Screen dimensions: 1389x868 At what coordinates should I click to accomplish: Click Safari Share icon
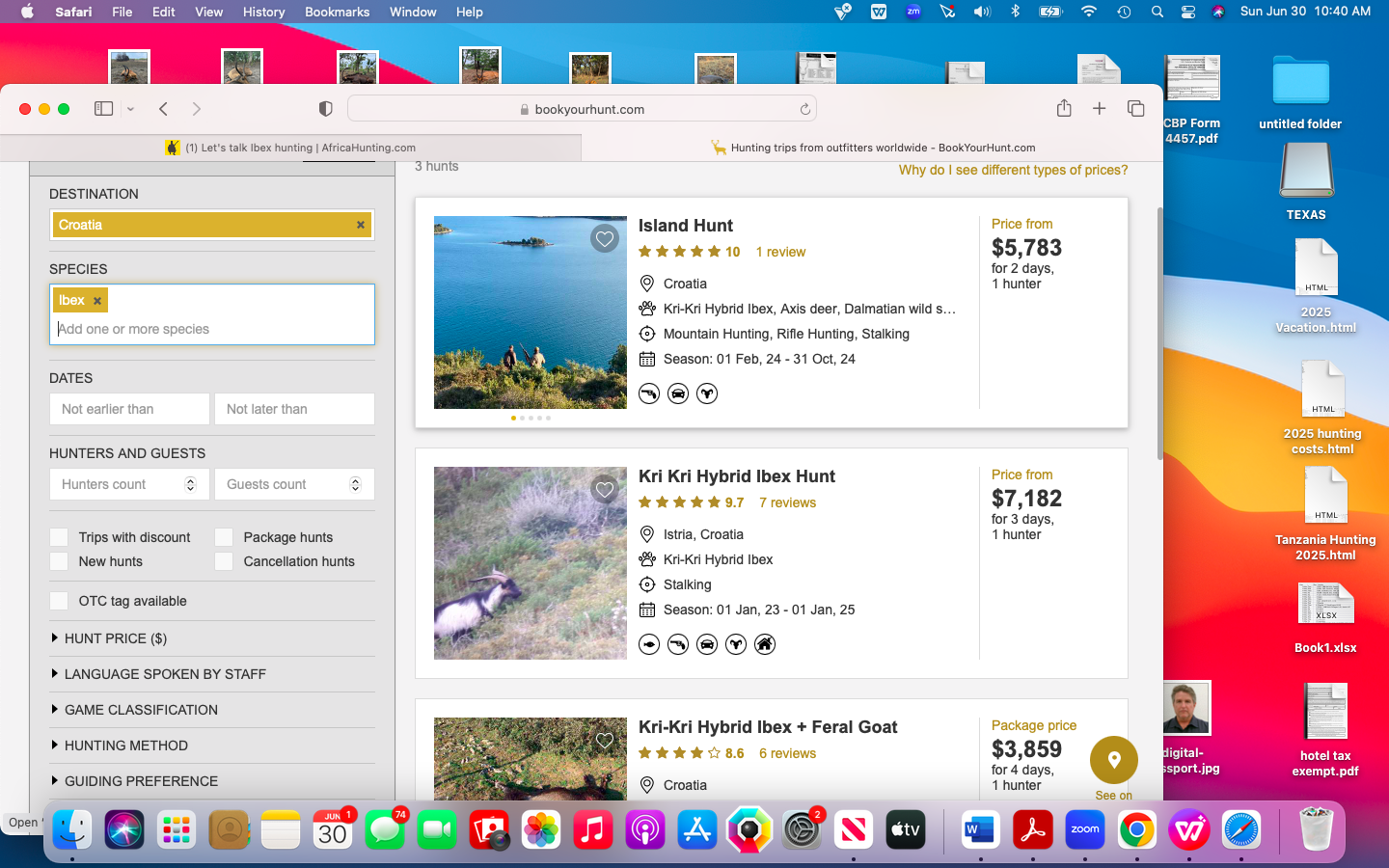tap(1064, 109)
